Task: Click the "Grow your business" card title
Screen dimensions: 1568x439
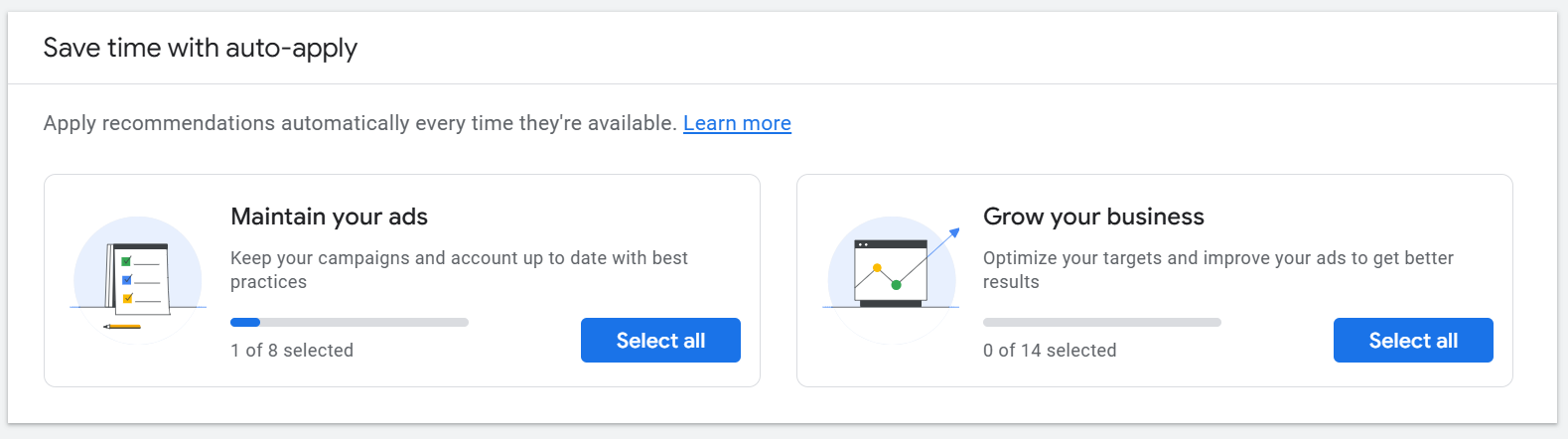Action: (1093, 217)
